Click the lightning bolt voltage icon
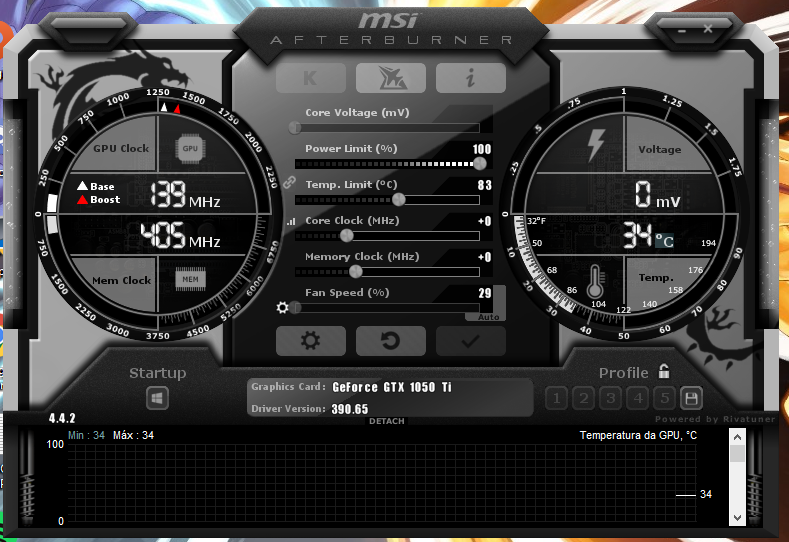Image resolution: width=789 pixels, height=542 pixels. [x=596, y=145]
